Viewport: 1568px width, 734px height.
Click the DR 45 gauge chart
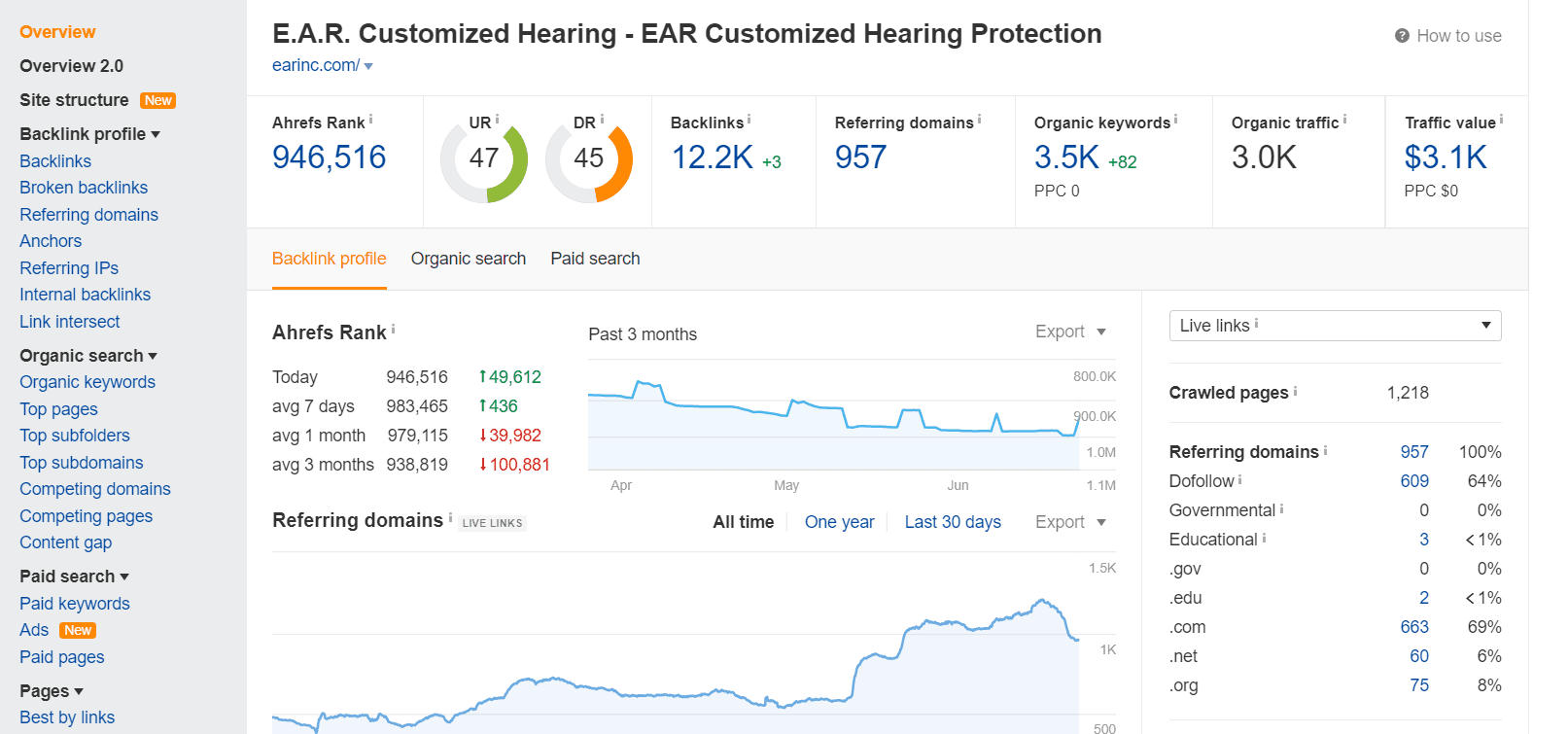[589, 159]
